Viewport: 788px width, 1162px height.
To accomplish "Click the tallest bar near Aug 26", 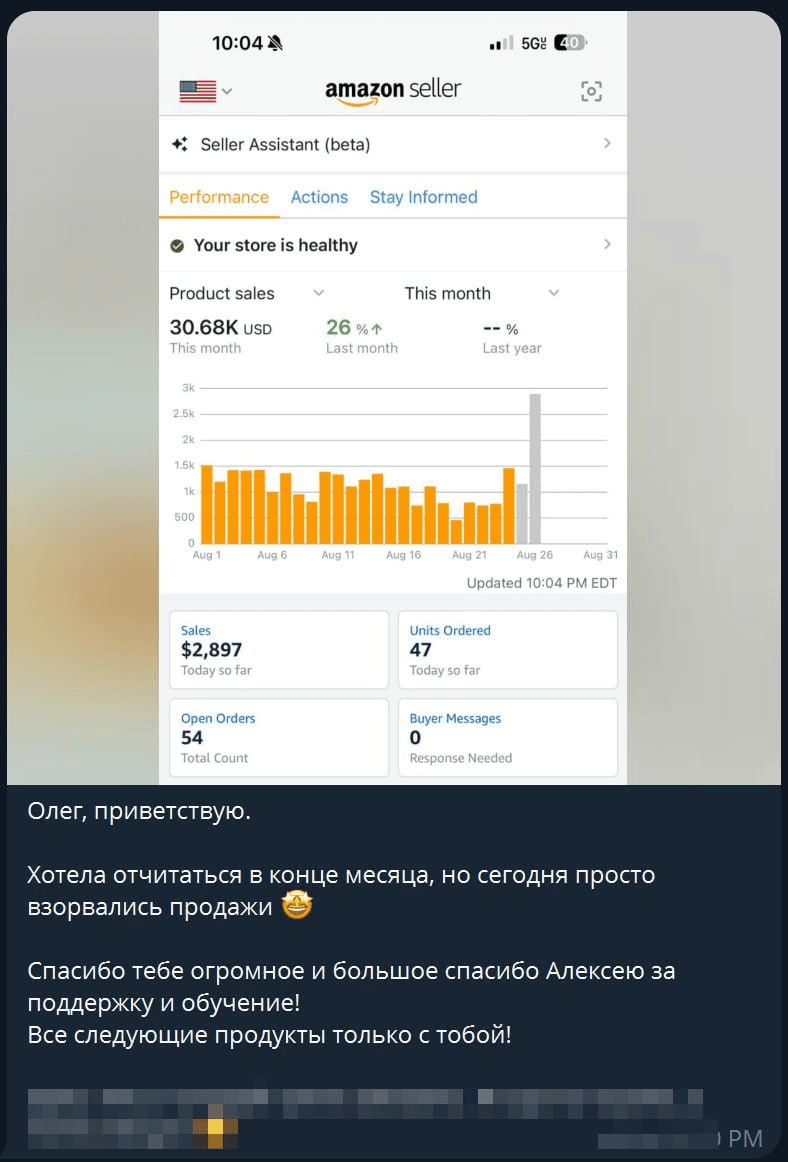I will click(534, 470).
